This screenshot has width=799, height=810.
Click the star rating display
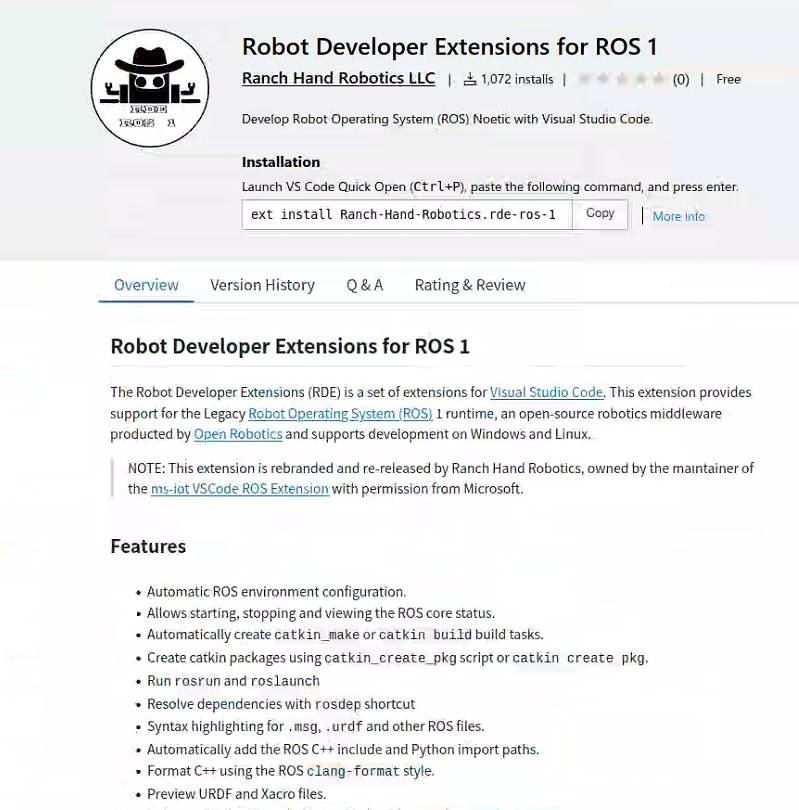coord(621,79)
